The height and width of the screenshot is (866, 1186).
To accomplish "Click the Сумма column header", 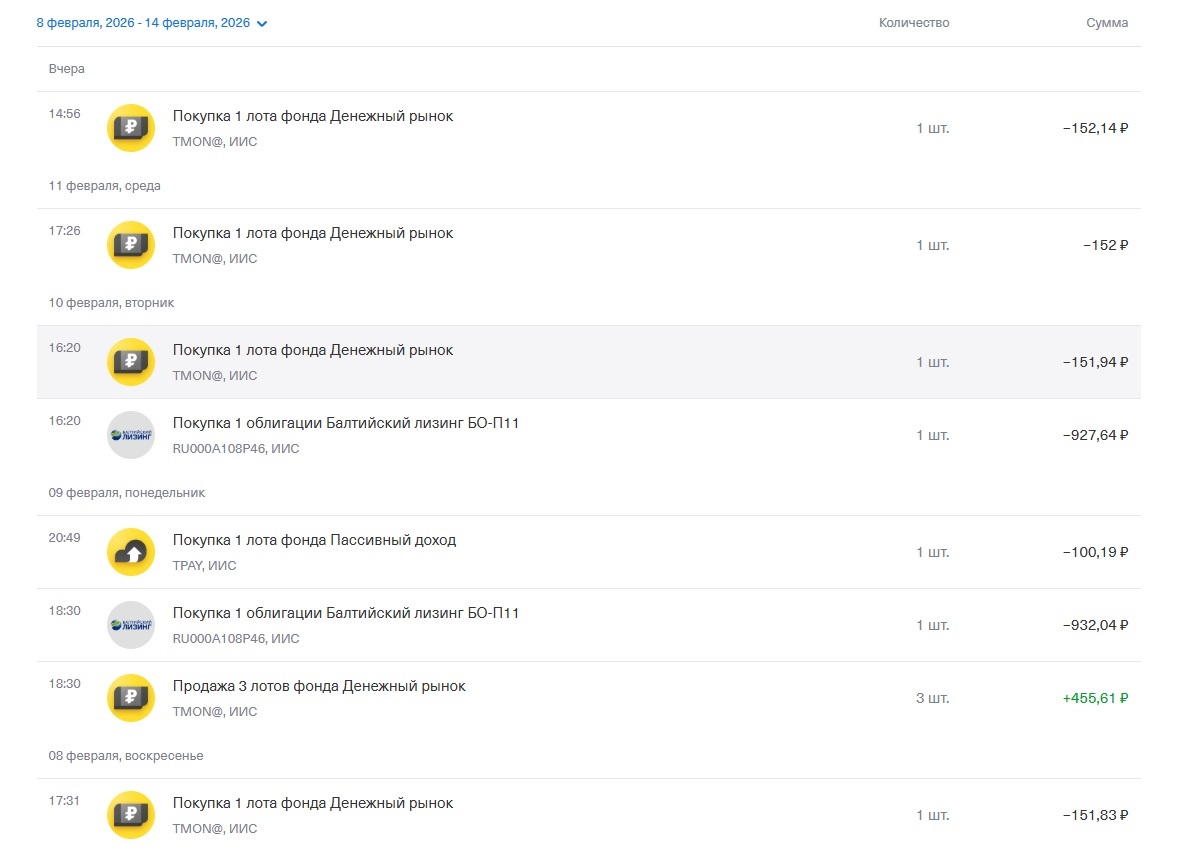I will click(1107, 23).
